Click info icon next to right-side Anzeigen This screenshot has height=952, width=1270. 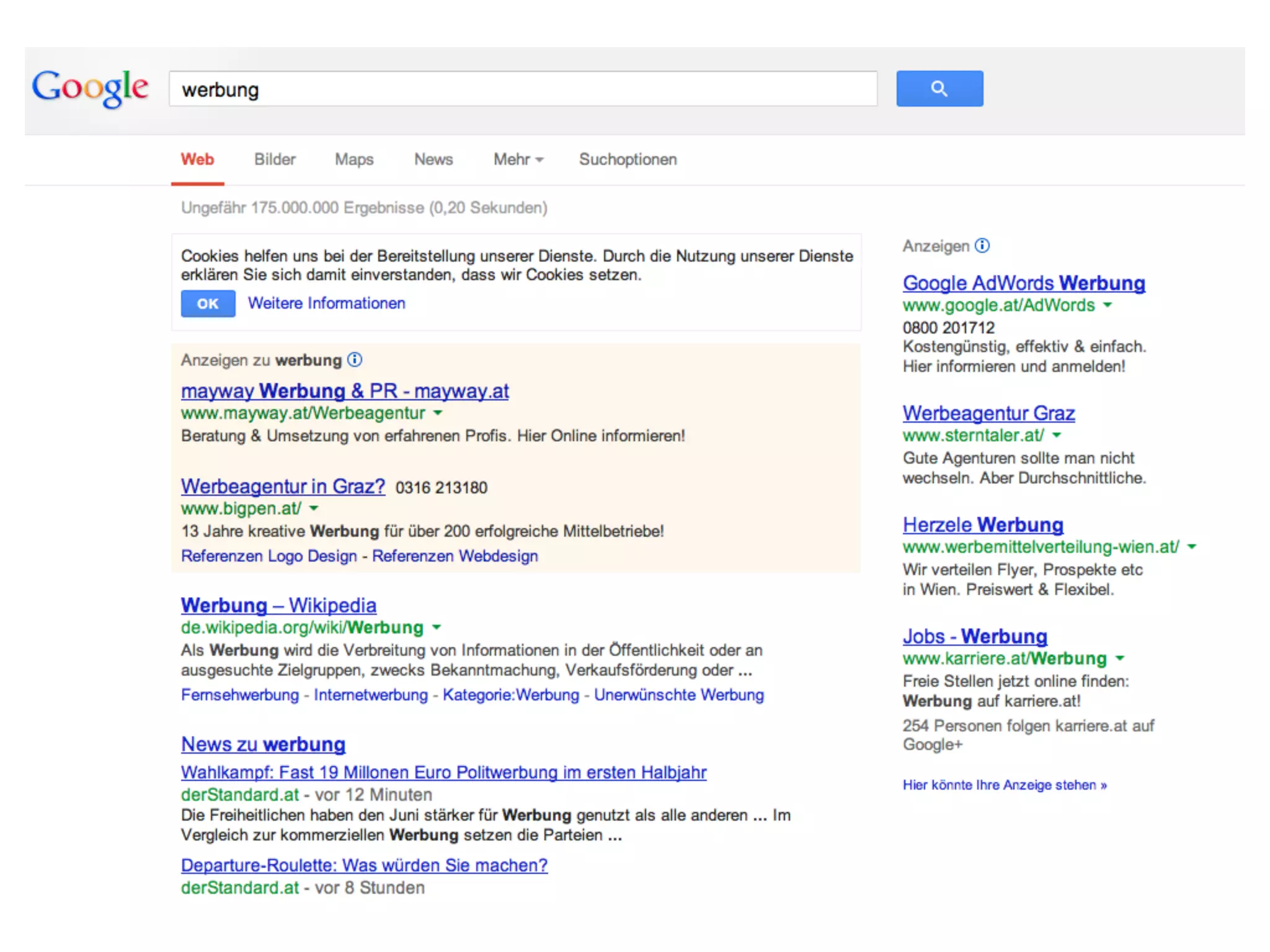coord(982,246)
